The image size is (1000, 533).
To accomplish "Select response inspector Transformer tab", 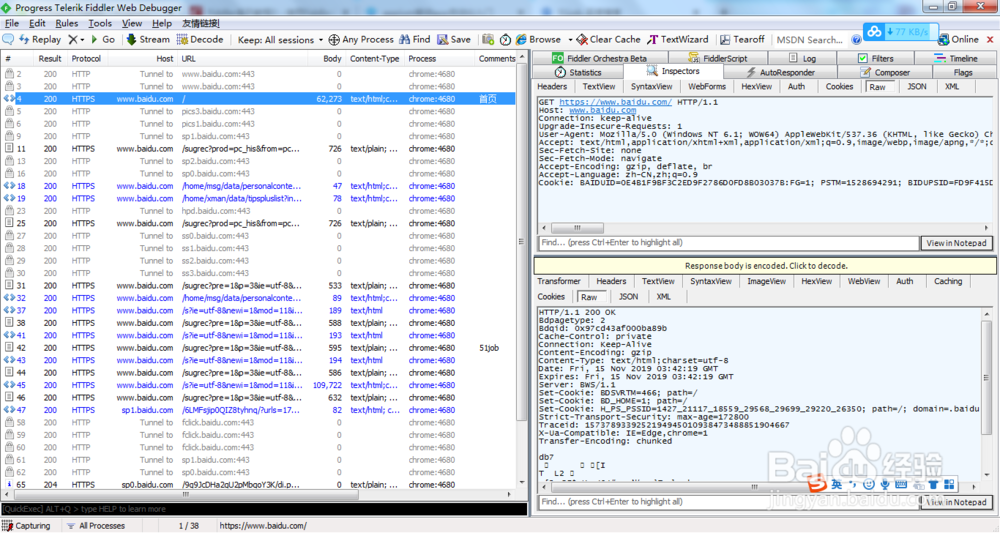I will click(559, 281).
